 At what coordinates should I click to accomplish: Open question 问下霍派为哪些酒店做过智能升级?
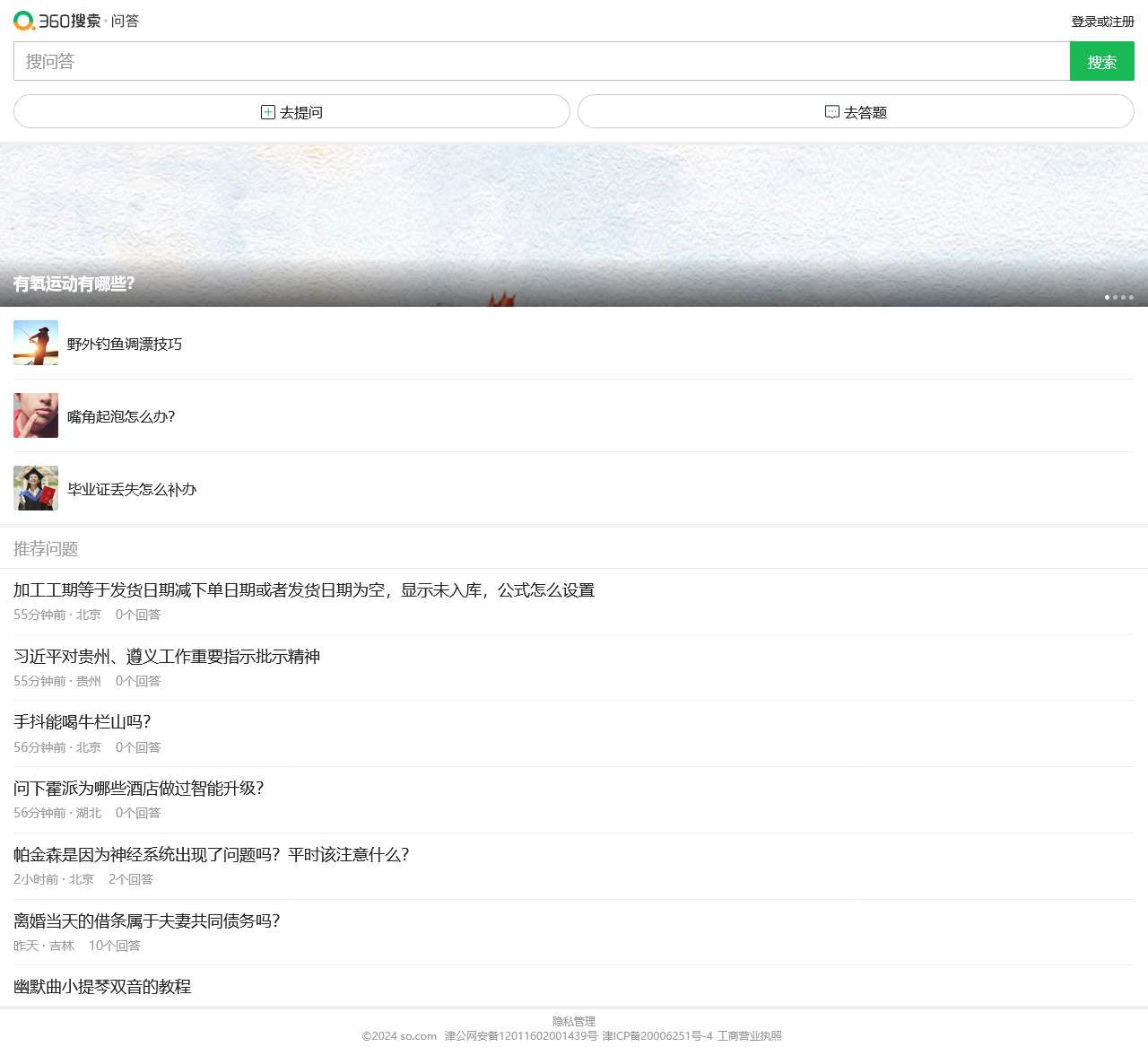coord(139,788)
